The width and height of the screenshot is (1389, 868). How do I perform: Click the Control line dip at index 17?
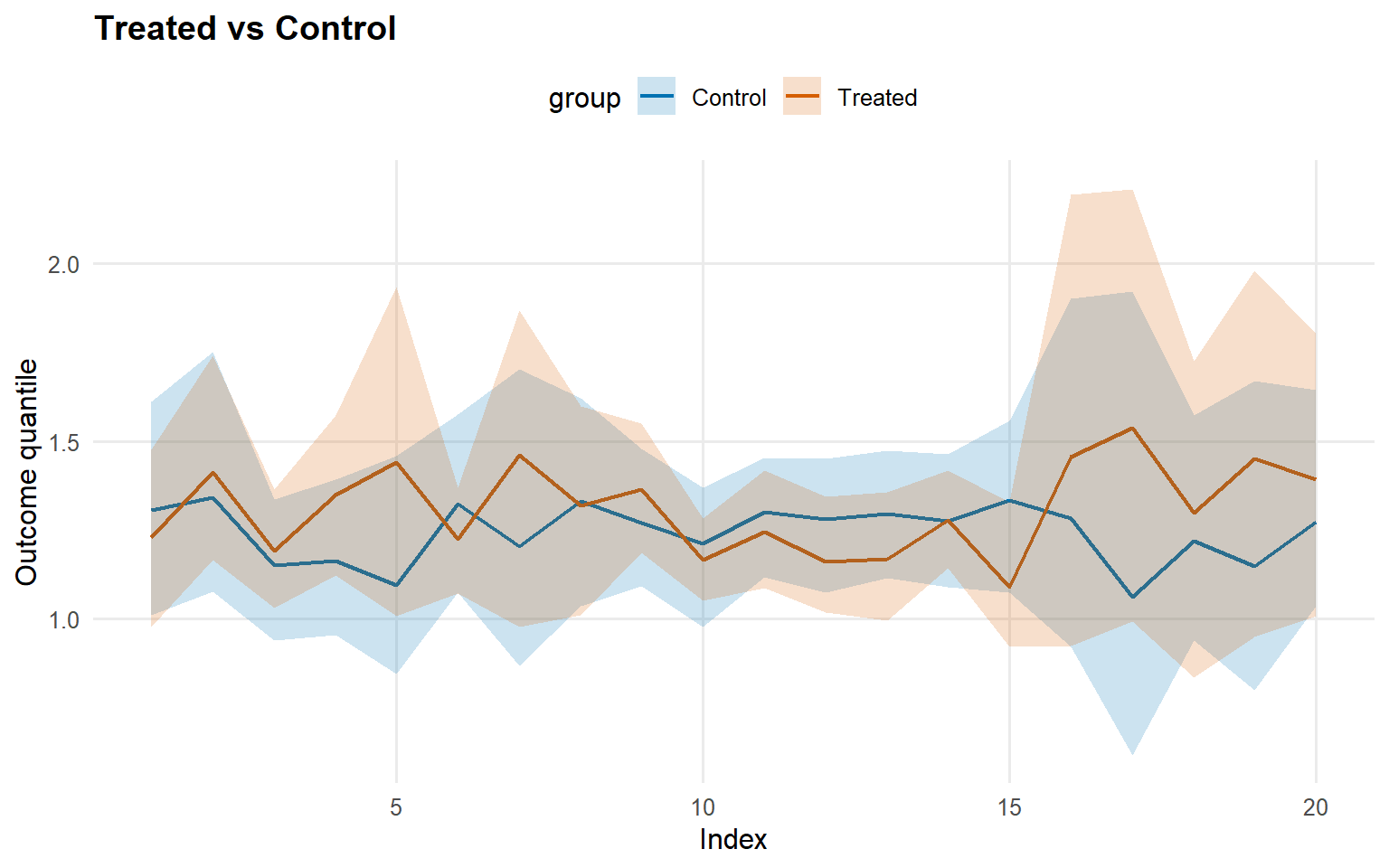(x=1132, y=598)
